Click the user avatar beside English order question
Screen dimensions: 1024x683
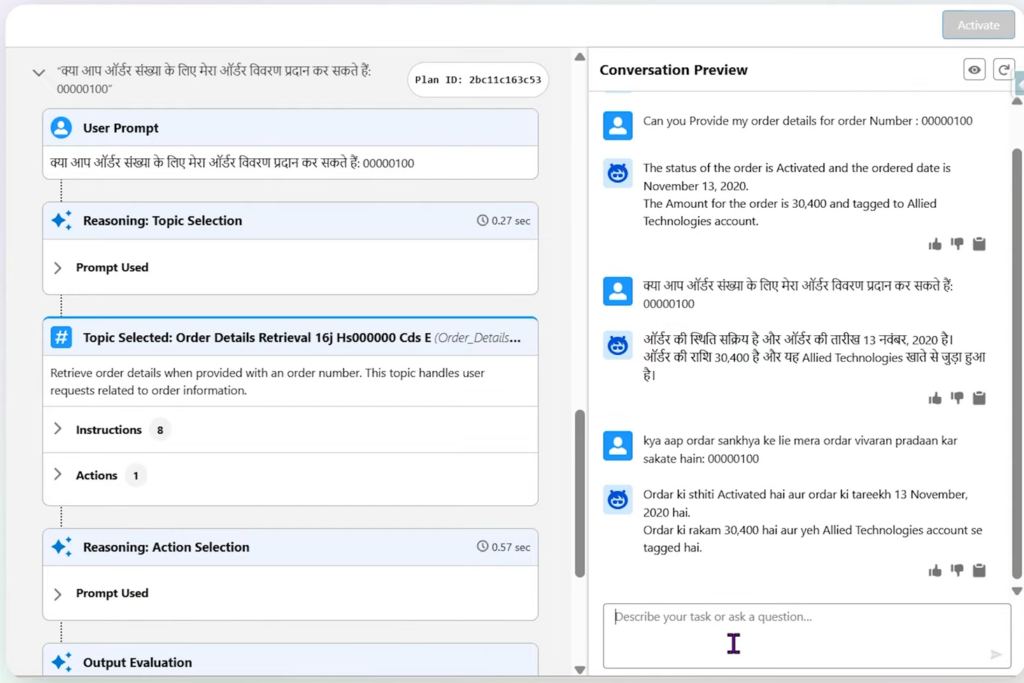click(x=617, y=125)
